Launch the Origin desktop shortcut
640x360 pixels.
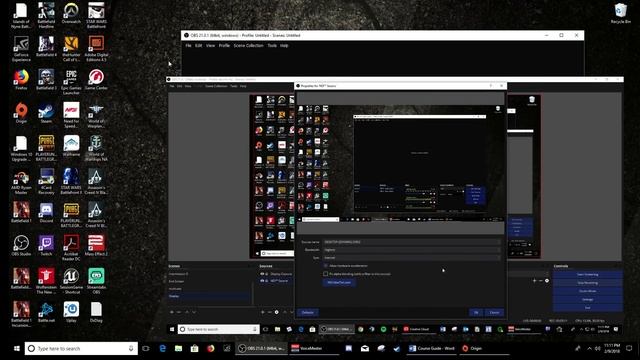point(21,113)
